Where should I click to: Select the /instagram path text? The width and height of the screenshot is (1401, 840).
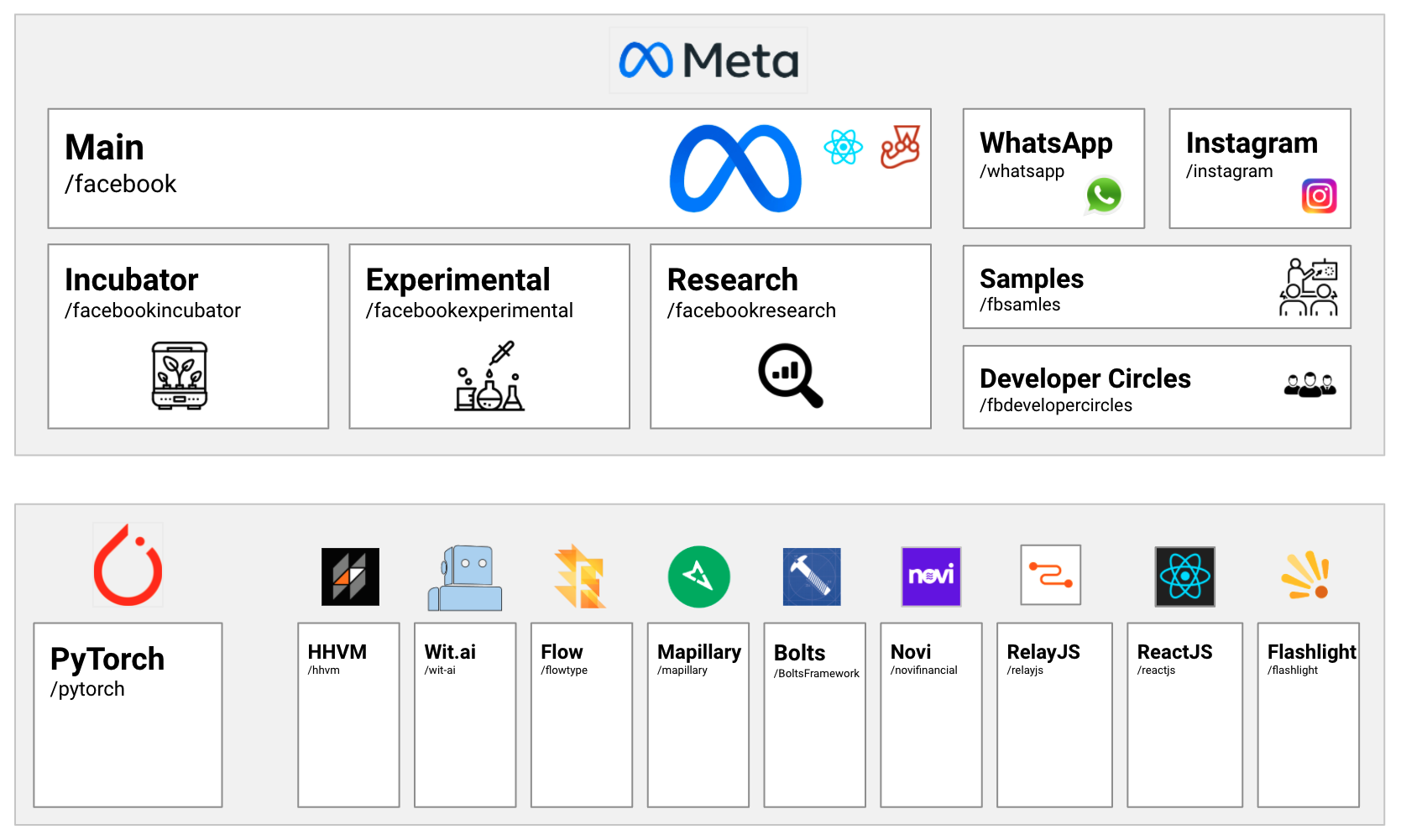click(1229, 171)
